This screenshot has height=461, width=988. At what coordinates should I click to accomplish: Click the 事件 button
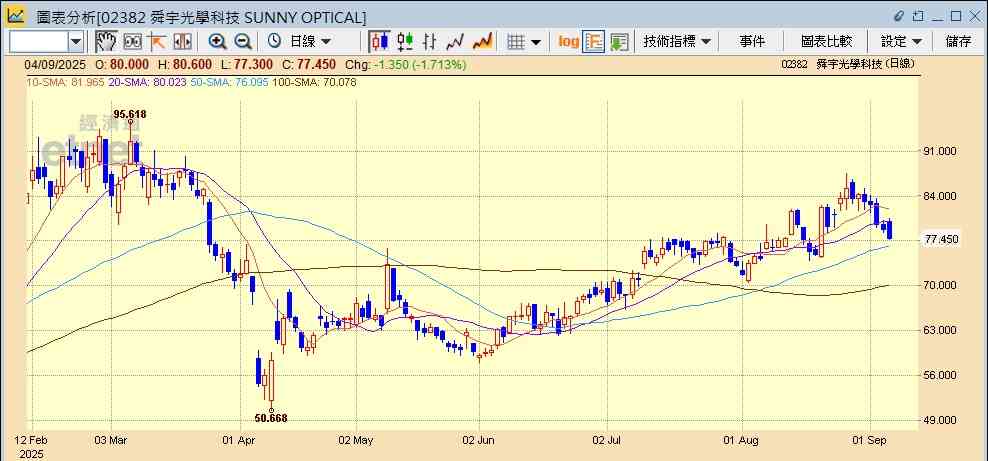point(752,42)
